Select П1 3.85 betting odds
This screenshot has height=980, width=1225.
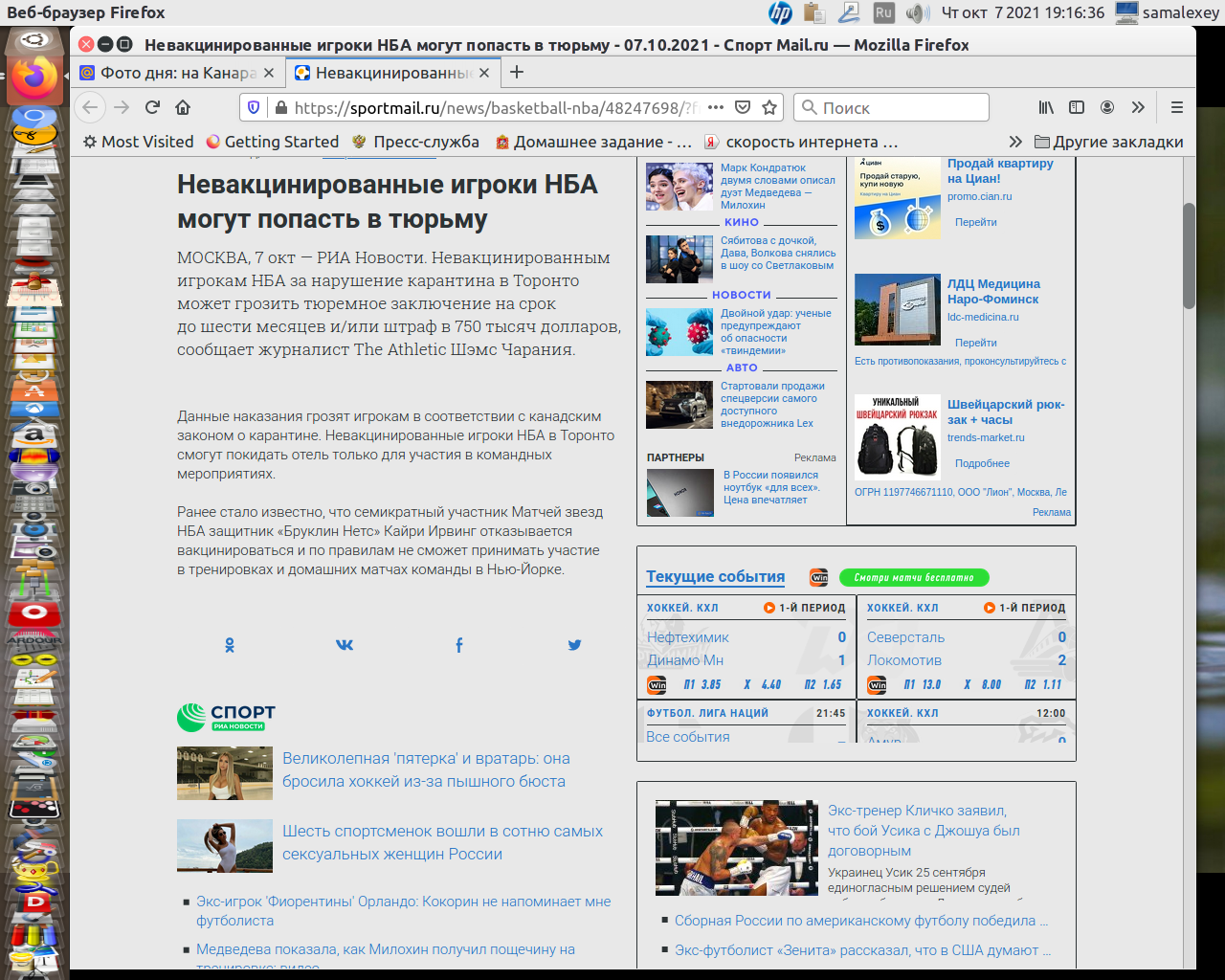tap(702, 684)
